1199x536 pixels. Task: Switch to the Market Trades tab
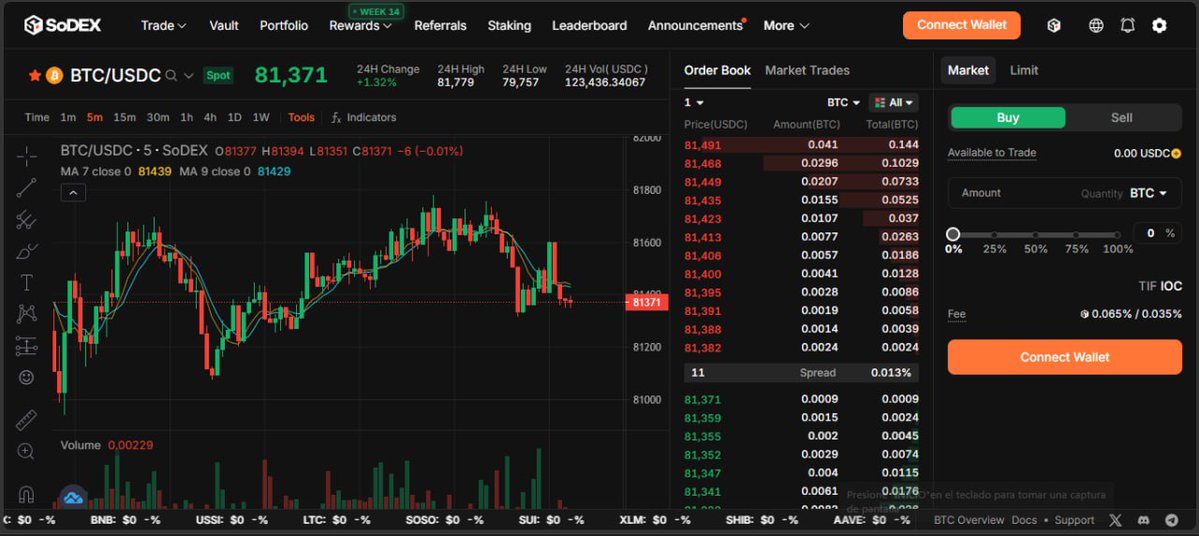tap(807, 70)
